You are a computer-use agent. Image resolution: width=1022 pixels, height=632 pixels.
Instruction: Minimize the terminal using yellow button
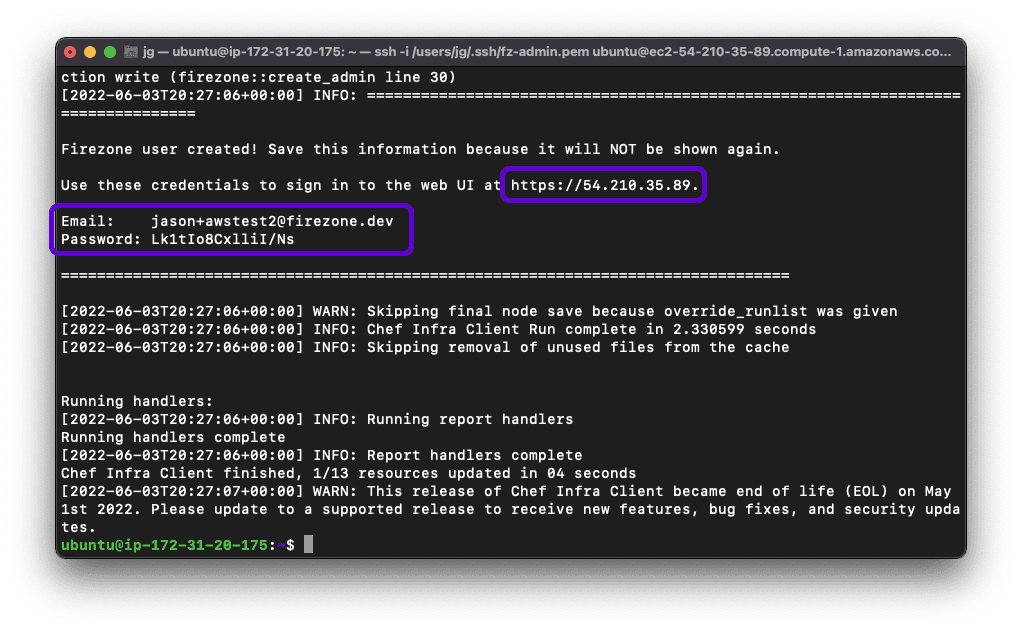click(x=90, y=51)
